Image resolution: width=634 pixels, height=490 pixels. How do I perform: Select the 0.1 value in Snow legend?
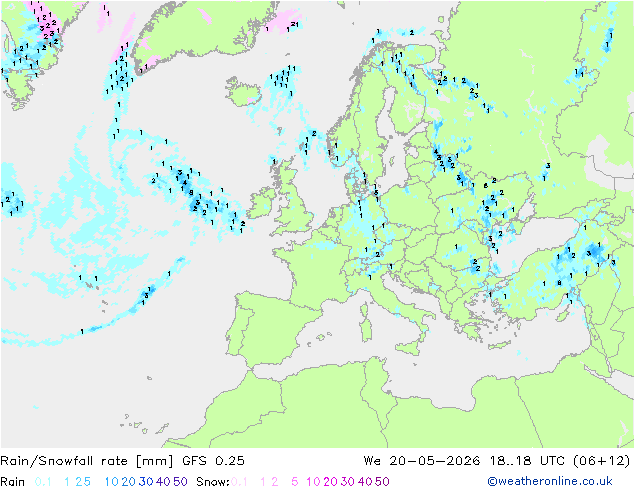(x=239, y=482)
